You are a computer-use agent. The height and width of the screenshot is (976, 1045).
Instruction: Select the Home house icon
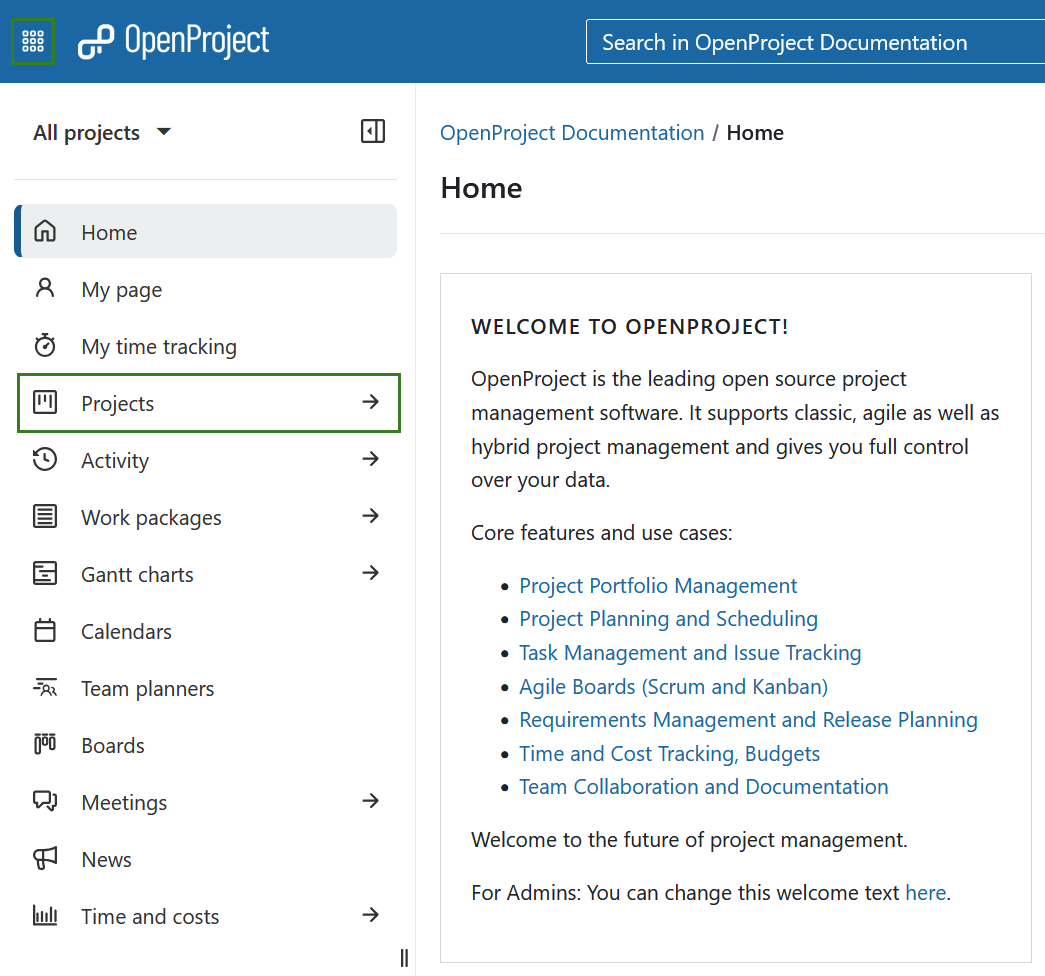45,231
